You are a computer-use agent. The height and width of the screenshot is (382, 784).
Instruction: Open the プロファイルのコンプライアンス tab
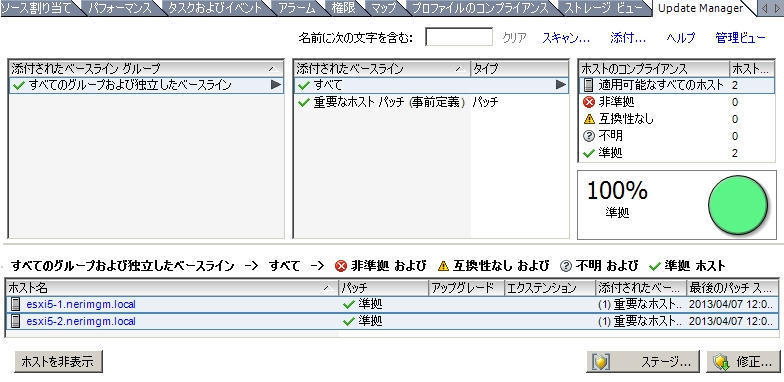(480, 8)
